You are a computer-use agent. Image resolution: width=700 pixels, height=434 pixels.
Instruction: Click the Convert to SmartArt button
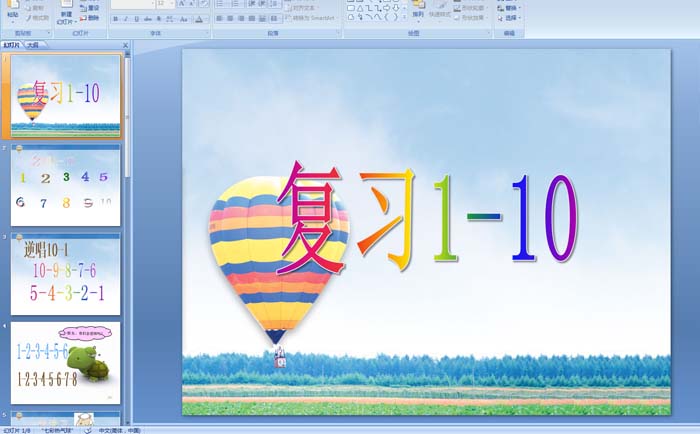click(310, 18)
